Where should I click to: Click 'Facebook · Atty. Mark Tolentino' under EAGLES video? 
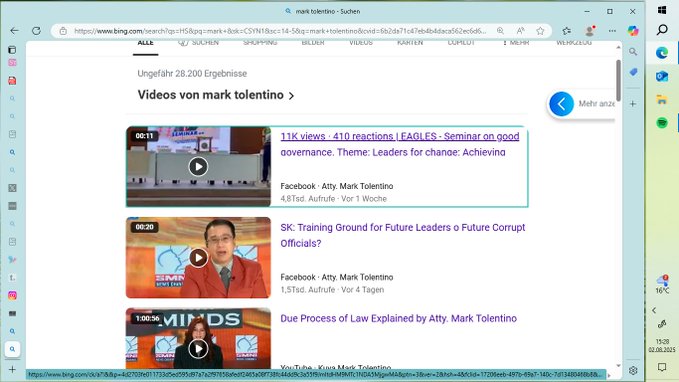coord(336,186)
